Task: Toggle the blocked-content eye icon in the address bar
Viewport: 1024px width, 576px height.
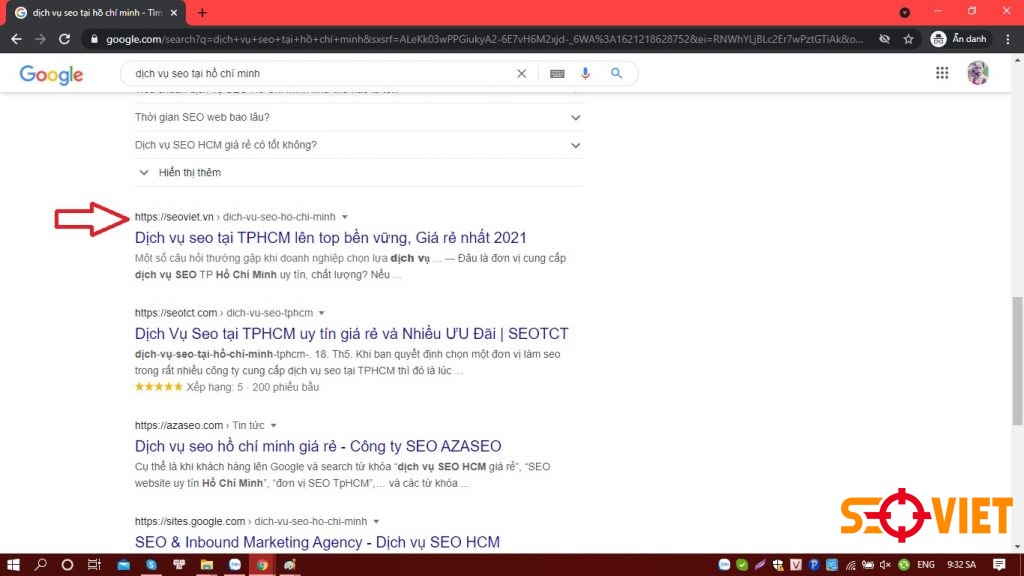Action: tap(883, 38)
